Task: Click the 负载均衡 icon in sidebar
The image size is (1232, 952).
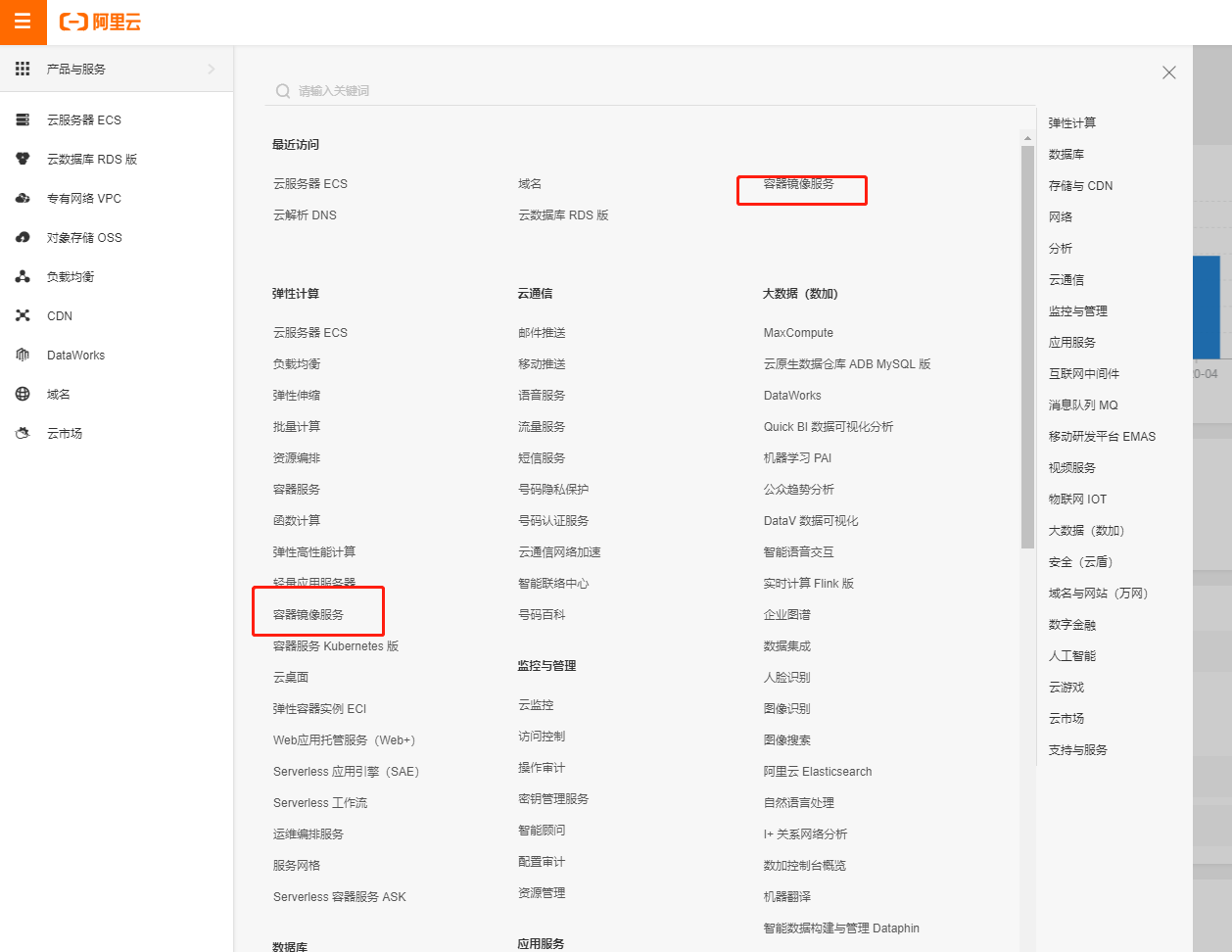Action: coord(23,276)
